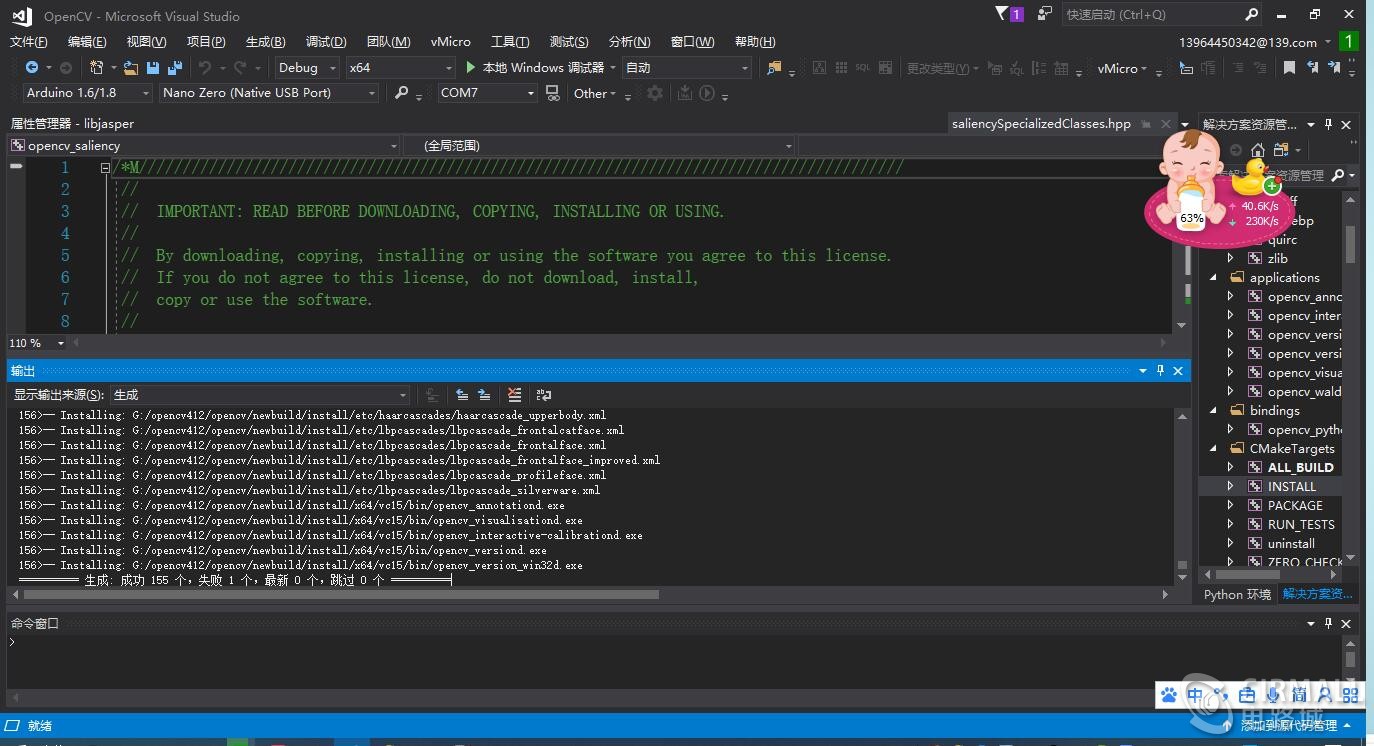
Task: Open the Arduino 1.6/1.8 version dropdown
Action: click(87, 93)
